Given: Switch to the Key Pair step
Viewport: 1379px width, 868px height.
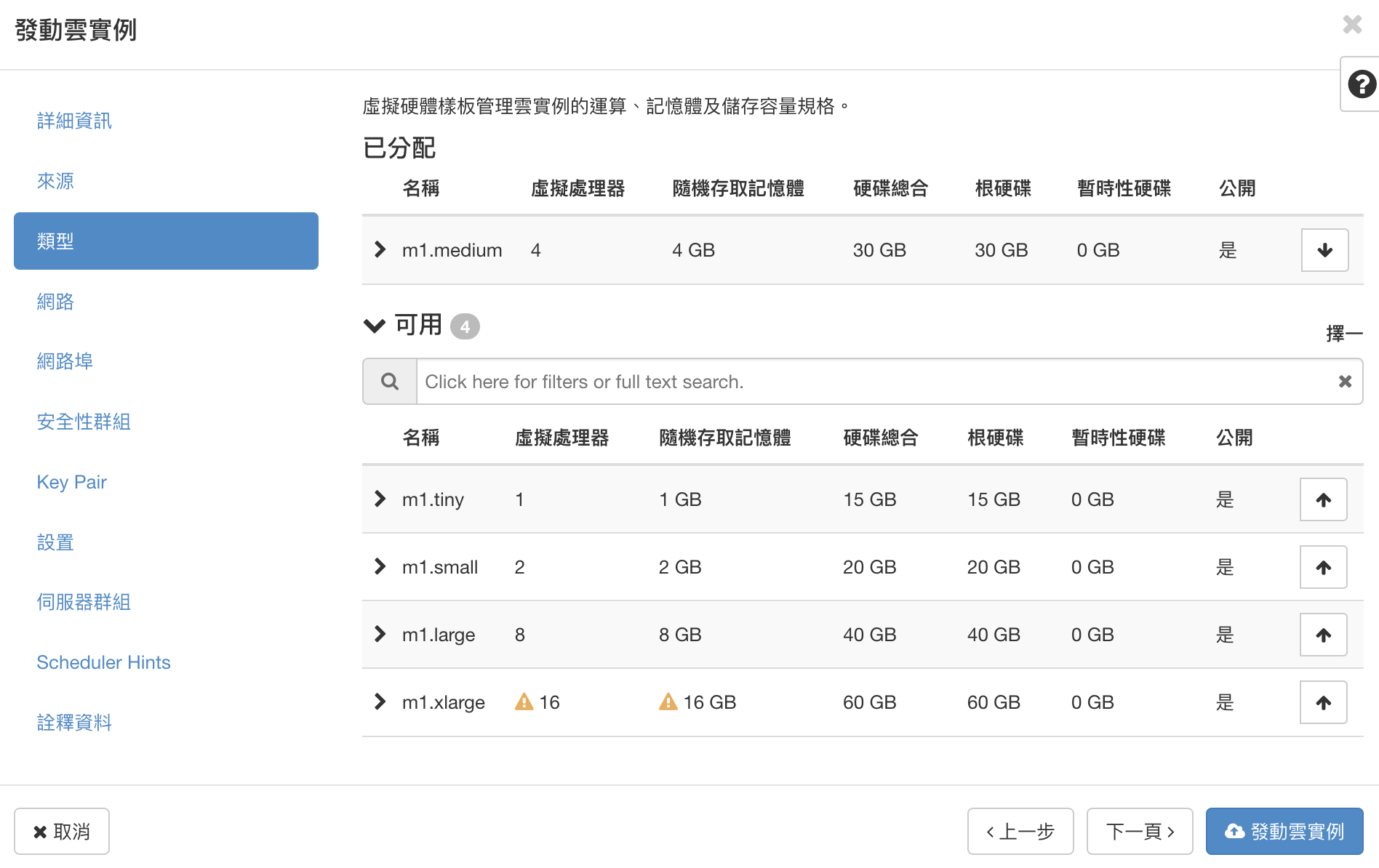Looking at the screenshot, I should (71, 482).
